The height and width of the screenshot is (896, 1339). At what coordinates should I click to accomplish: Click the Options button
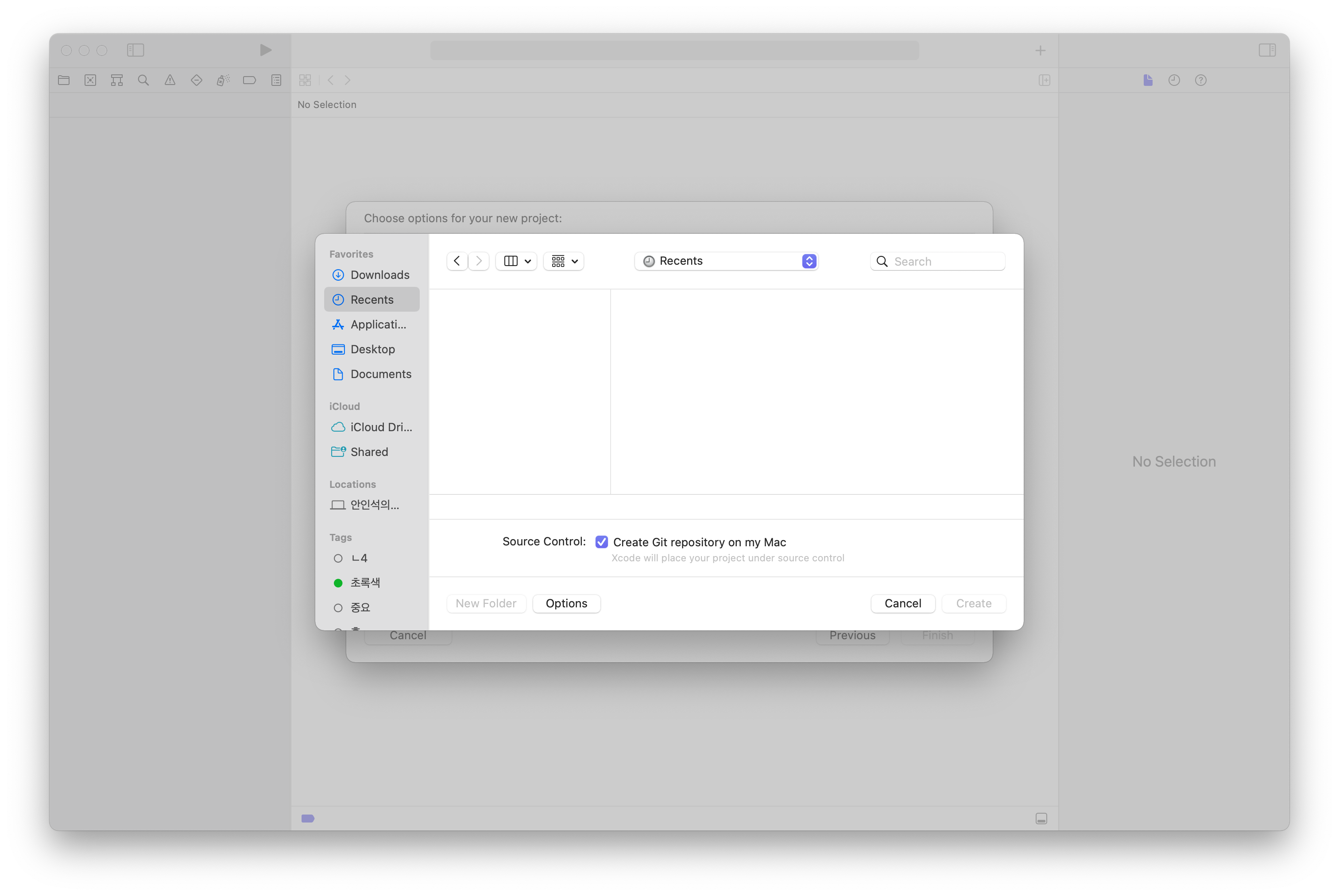(x=566, y=603)
